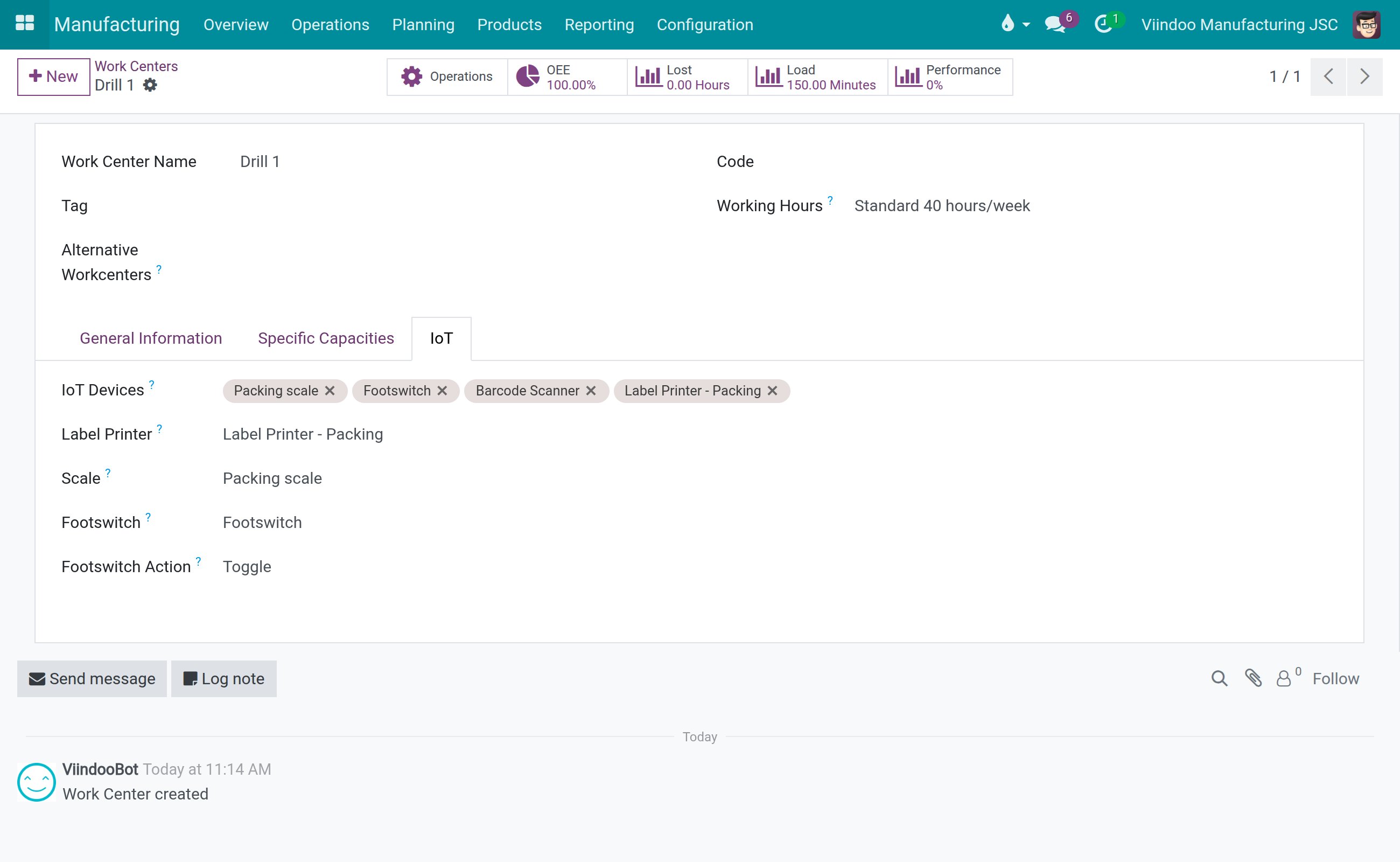Create a New work center
The image size is (1400, 862).
[53, 77]
